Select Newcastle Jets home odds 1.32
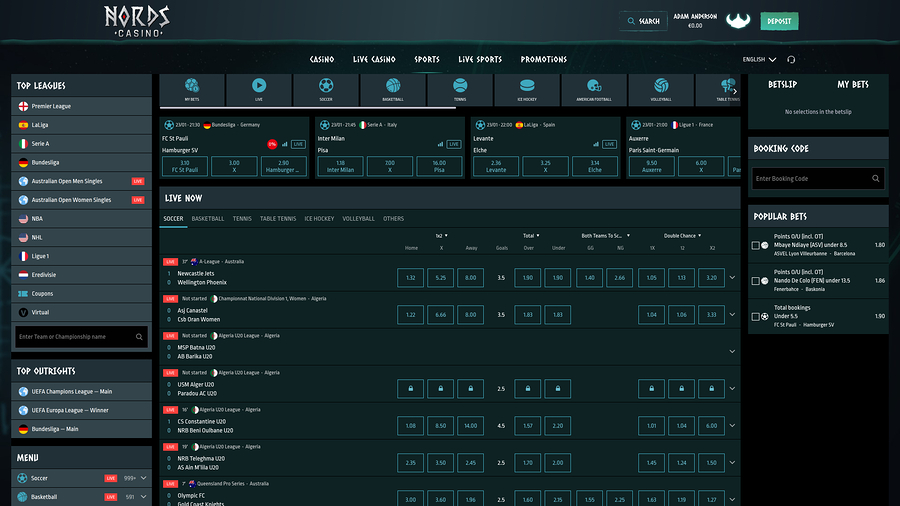The image size is (900, 506). [410, 278]
